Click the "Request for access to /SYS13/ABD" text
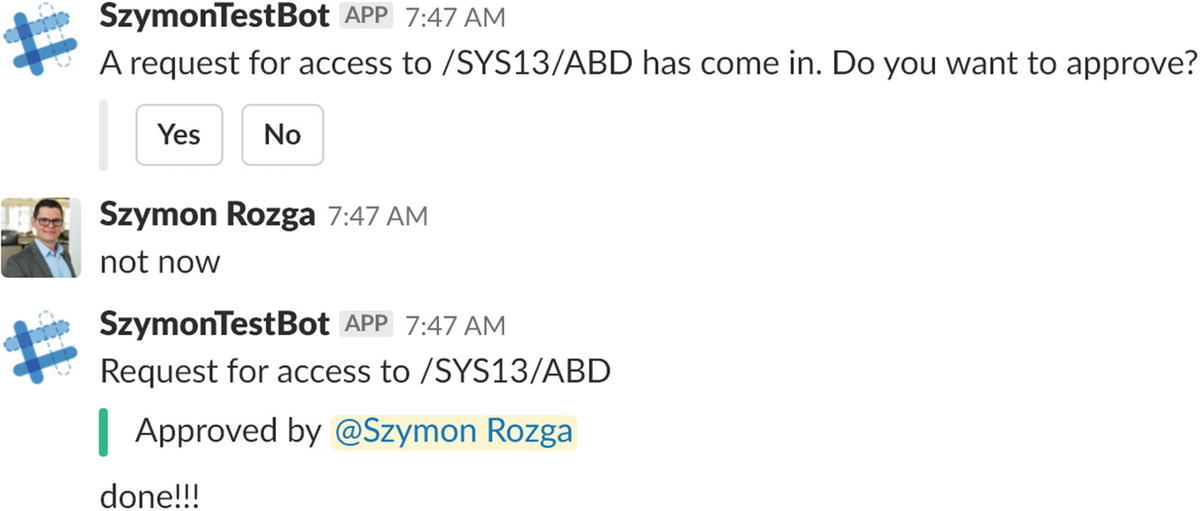This screenshot has height=511, width=1200. (x=355, y=371)
